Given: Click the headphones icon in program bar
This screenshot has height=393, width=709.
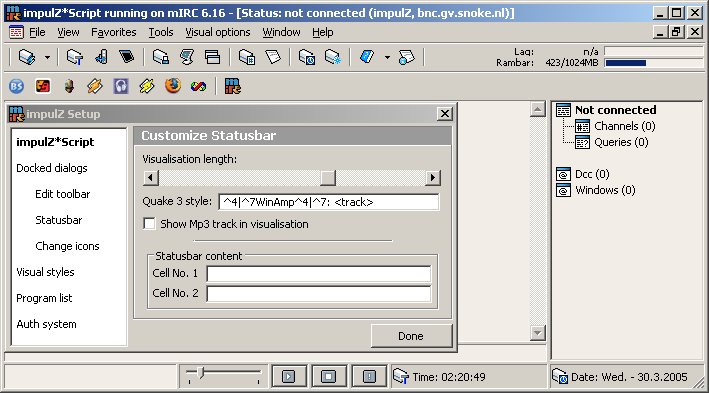Looking at the screenshot, I should 121,86.
